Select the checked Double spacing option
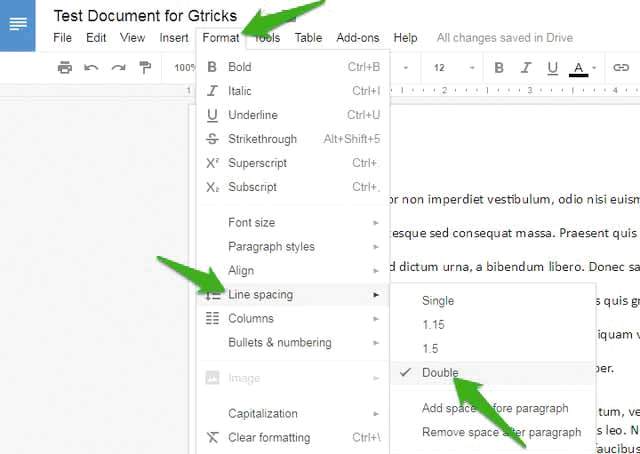This screenshot has width=640, height=454. (x=440, y=373)
